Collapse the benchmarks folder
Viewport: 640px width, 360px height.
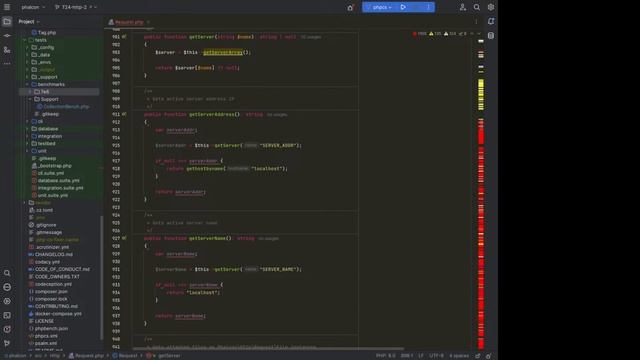[27, 84]
